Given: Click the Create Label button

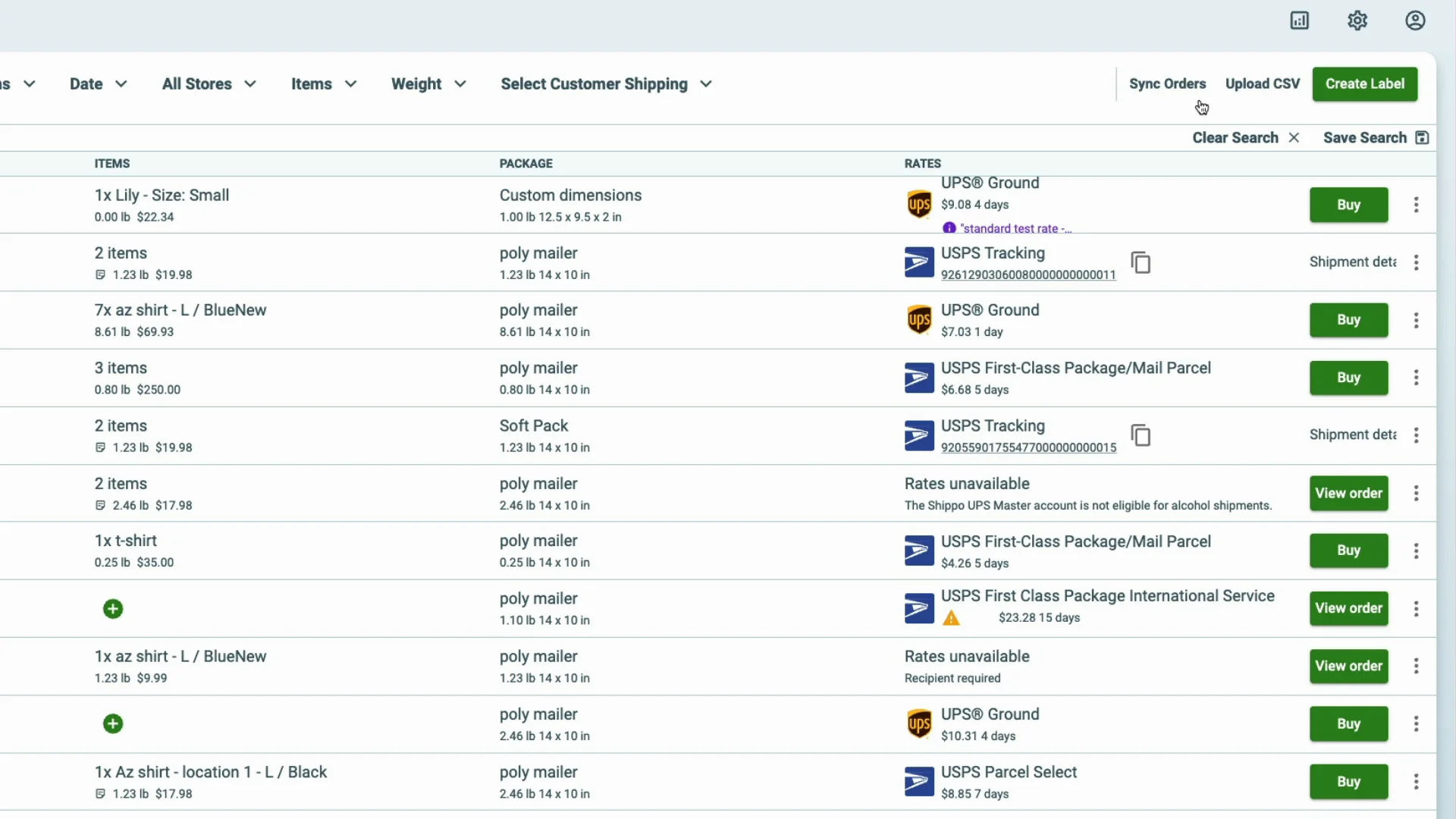Looking at the screenshot, I should pyautogui.click(x=1365, y=84).
